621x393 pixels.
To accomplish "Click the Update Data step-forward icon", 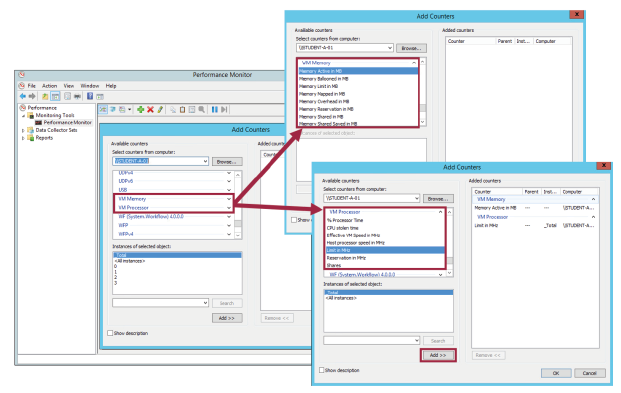I will tap(224, 110).
